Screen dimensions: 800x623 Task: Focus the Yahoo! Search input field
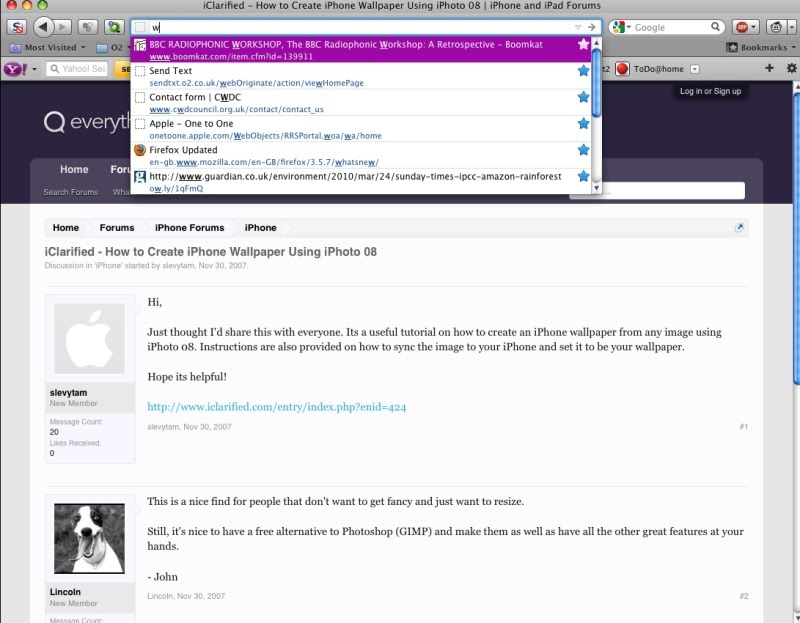tap(77, 68)
